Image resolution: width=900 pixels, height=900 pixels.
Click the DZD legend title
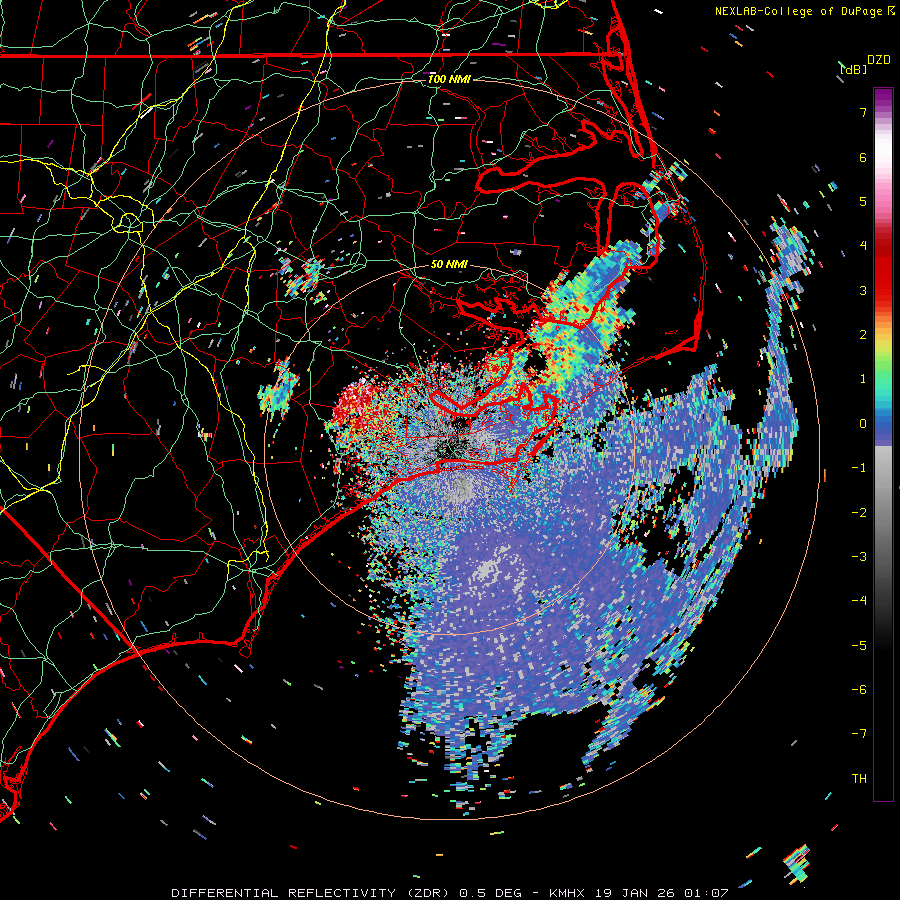point(879,60)
